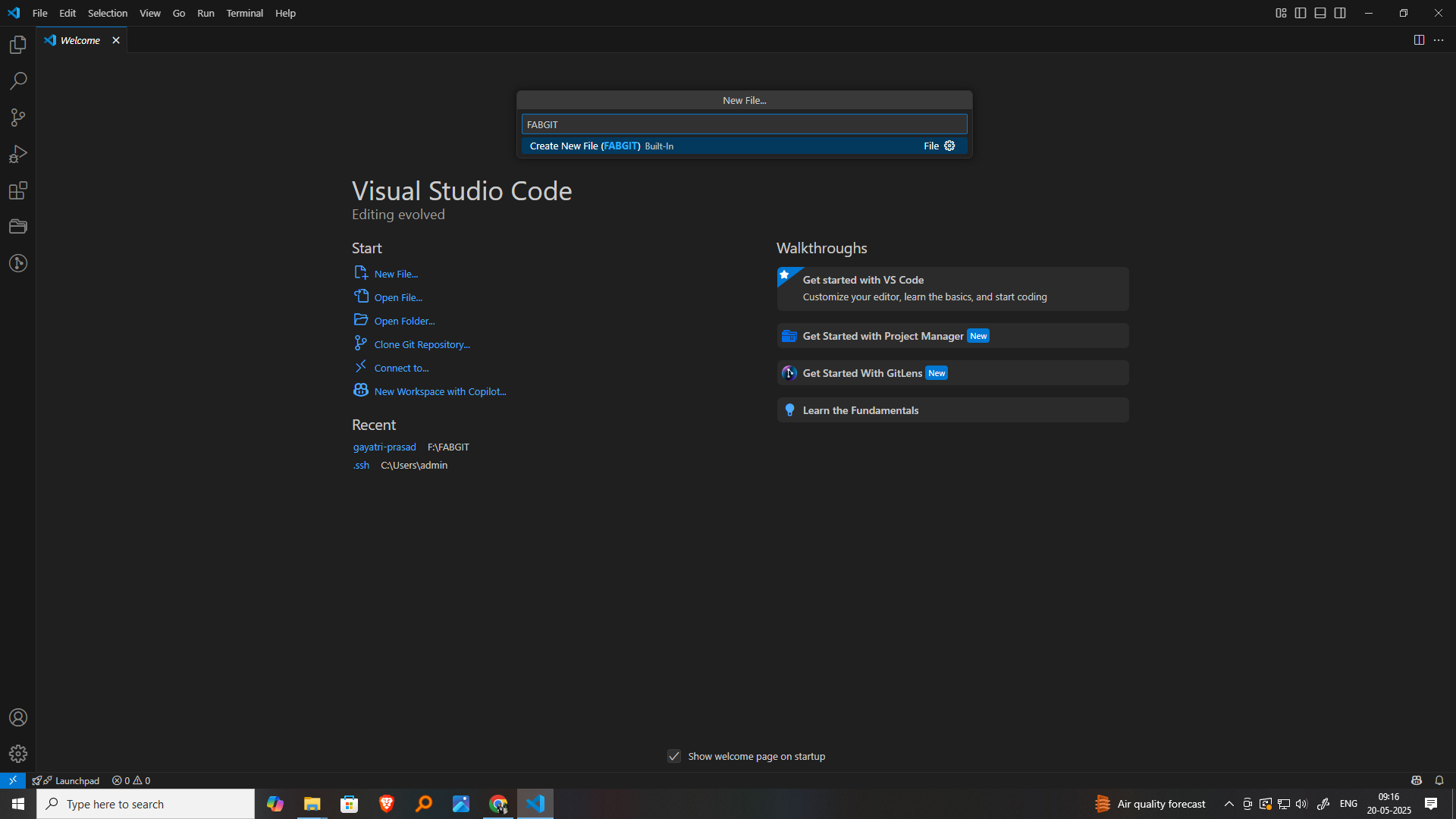Open the Help menu

(285, 13)
